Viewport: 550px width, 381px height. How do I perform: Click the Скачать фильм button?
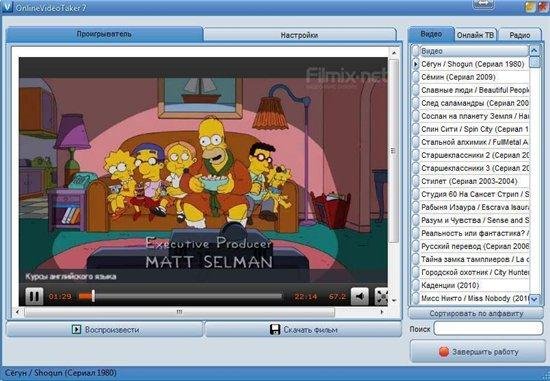click(303, 330)
